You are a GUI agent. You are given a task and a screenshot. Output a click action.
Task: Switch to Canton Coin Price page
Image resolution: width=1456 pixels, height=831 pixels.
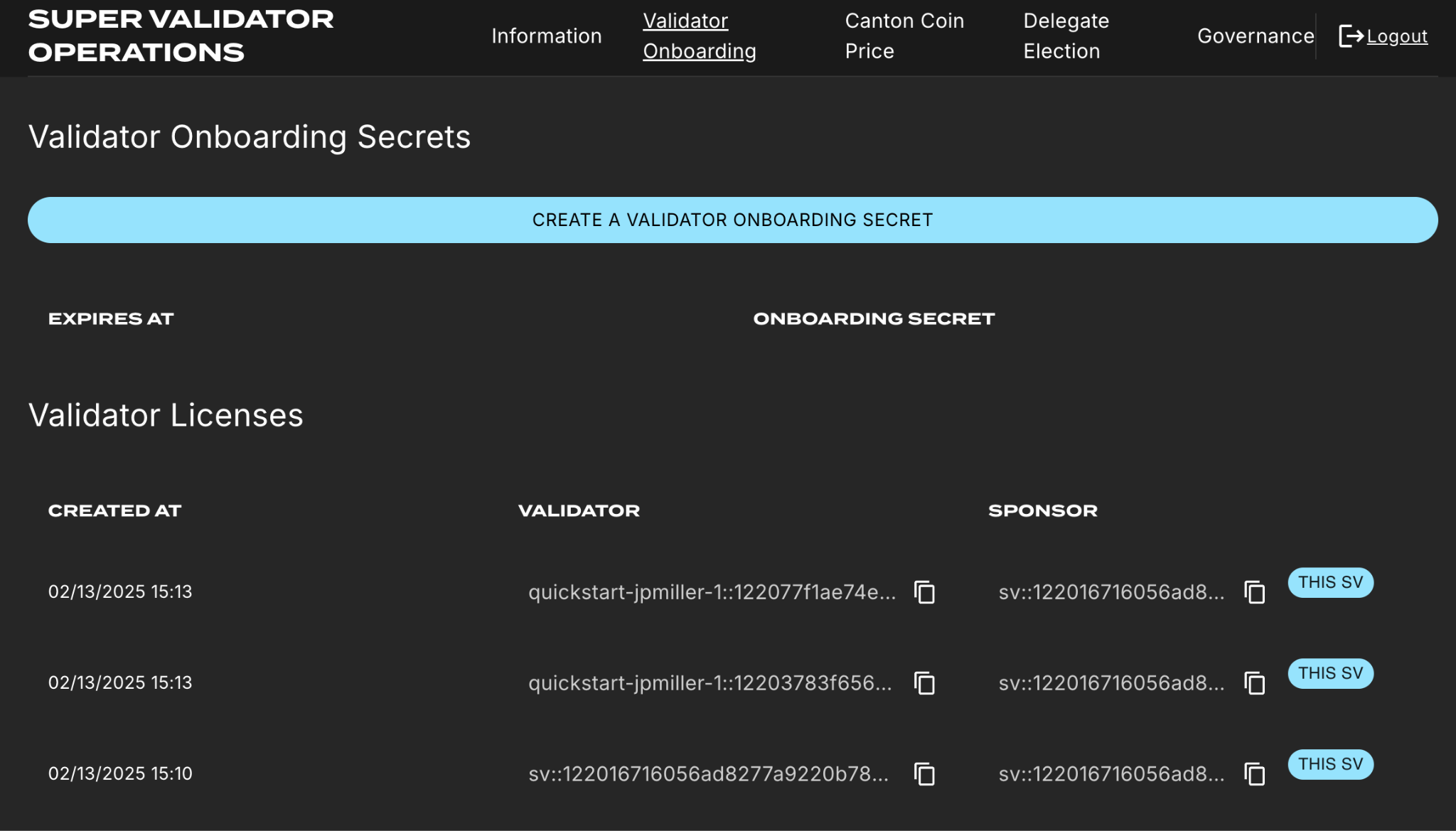coord(904,36)
